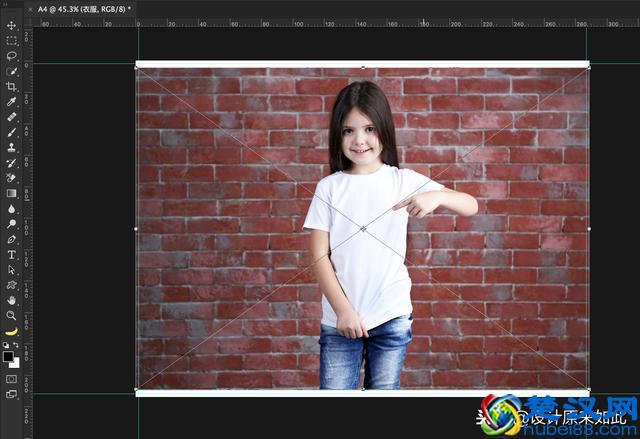The height and width of the screenshot is (439, 640).
Task: Activate the Pen tool
Action: click(11, 239)
